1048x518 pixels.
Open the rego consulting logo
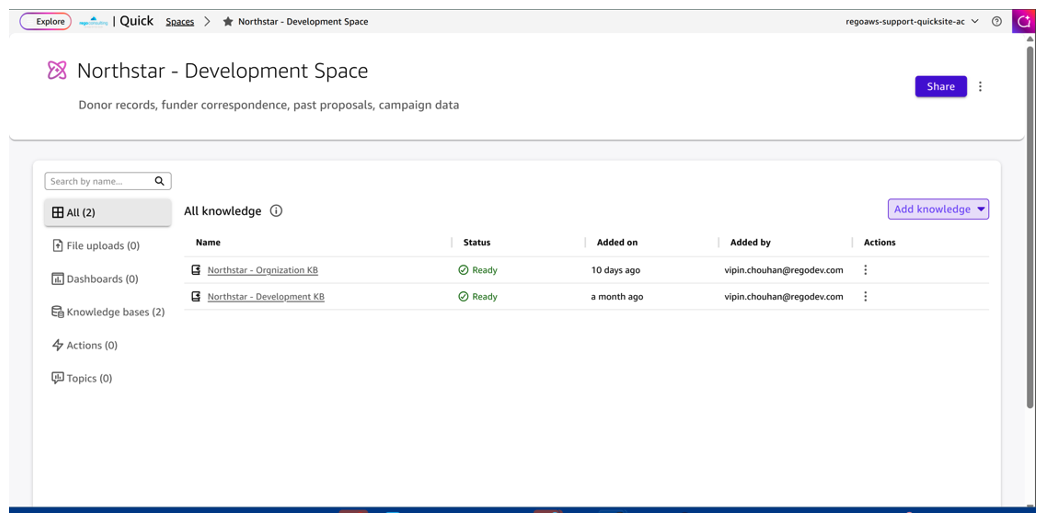pyautogui.click(x=93, y=21)
